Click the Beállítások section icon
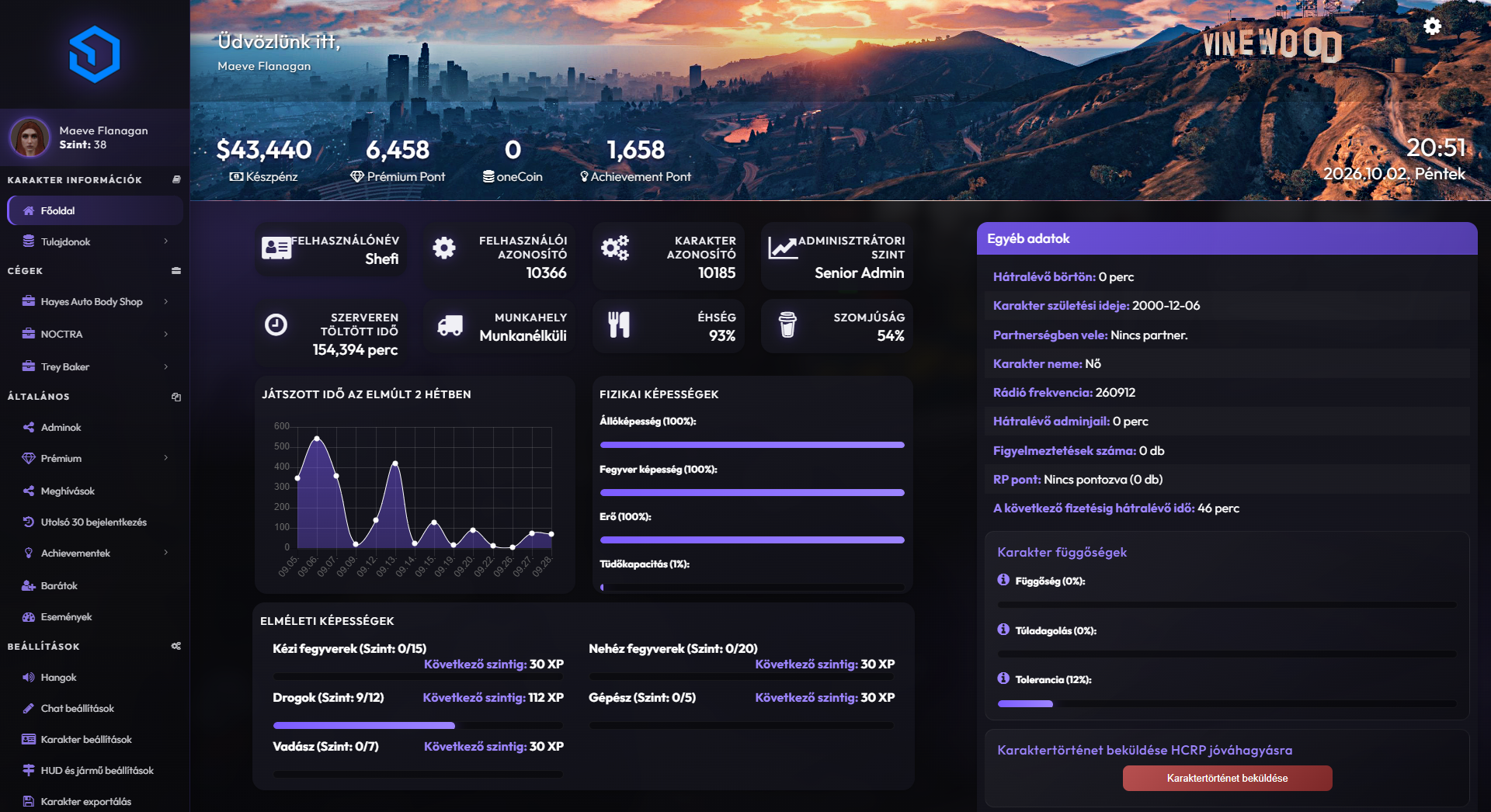Viewport: 1491px width, 812px height. pos(176,646)
